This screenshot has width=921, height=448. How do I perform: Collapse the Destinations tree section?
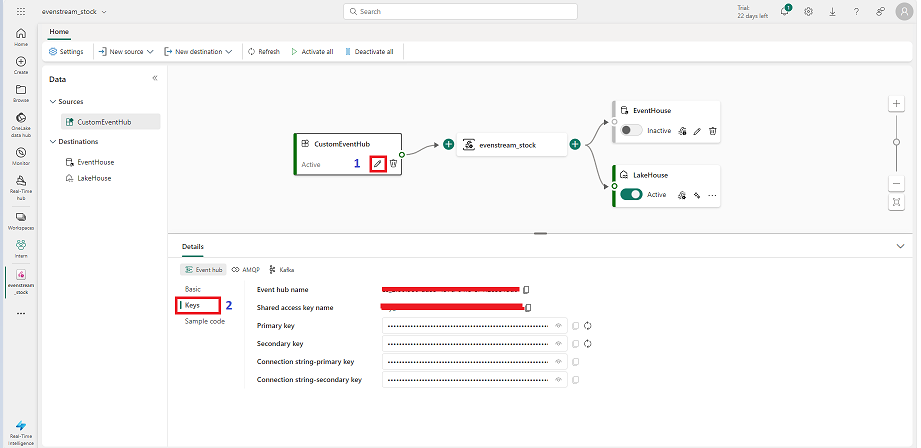pyautogui.click(x=53, y=142)
